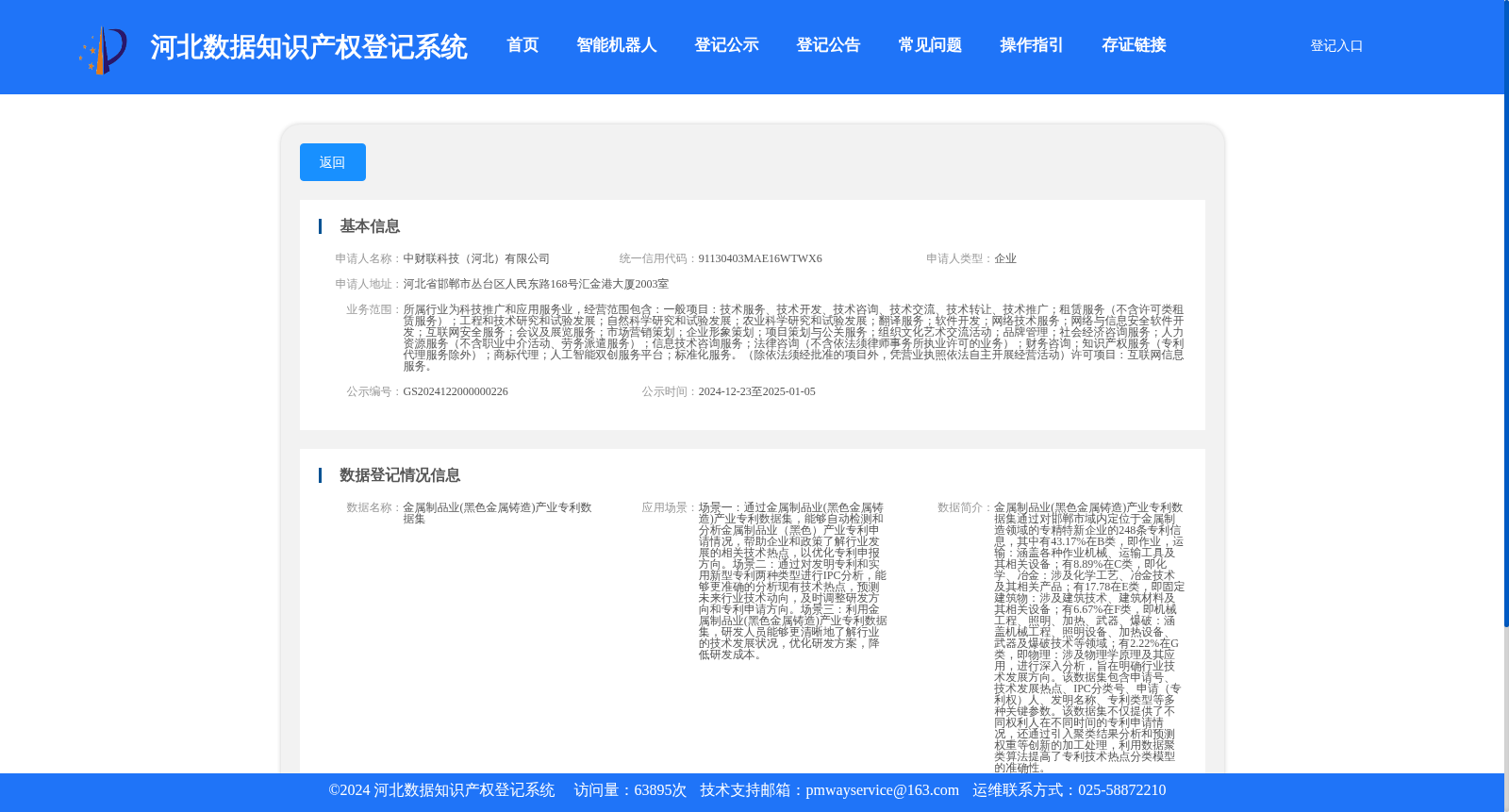Click the vertical page scrollbar
This screenshot has height=812, width=1509.
[1506, 313]
